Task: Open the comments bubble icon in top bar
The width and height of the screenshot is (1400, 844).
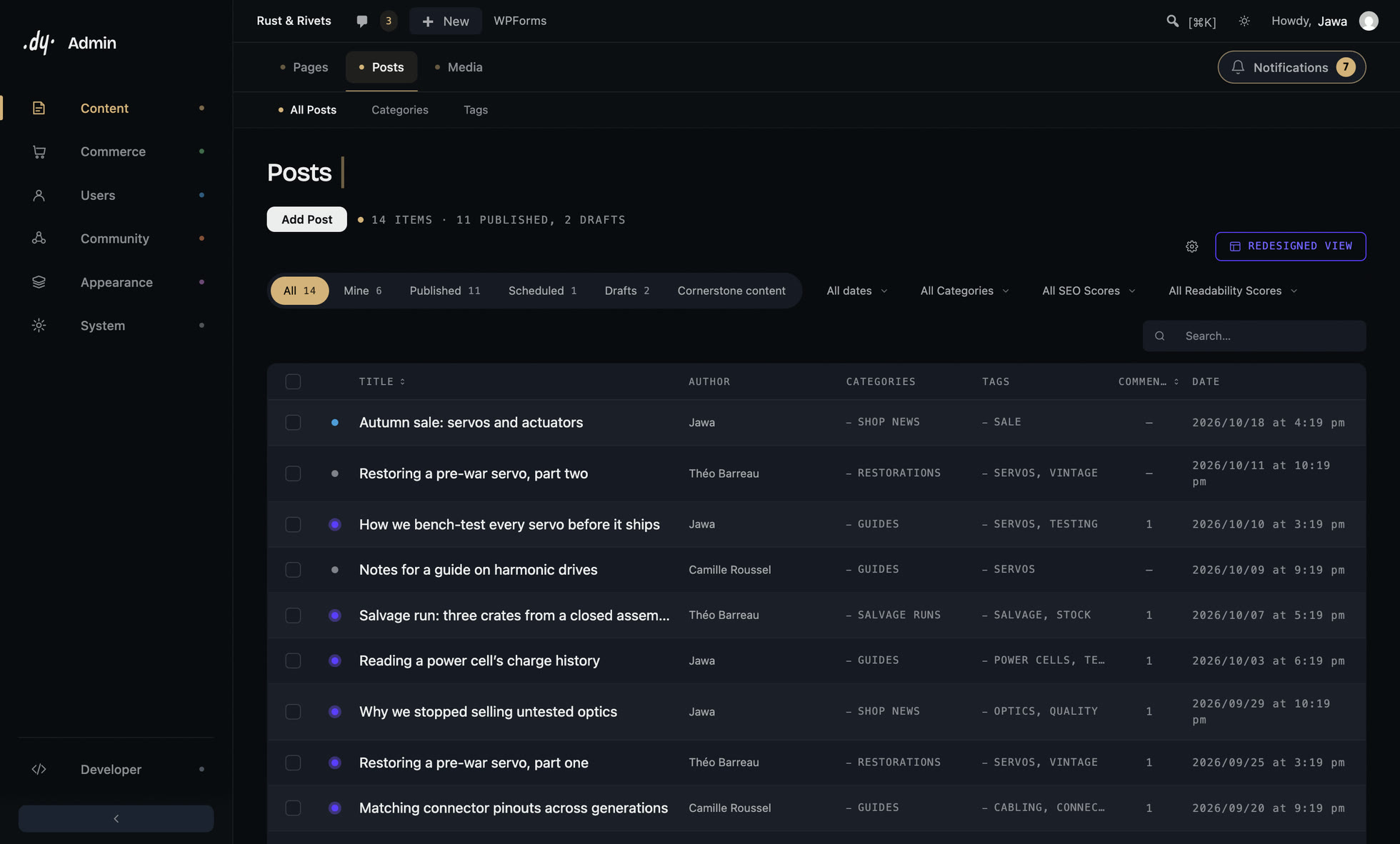Action: (x=362, y=21)
